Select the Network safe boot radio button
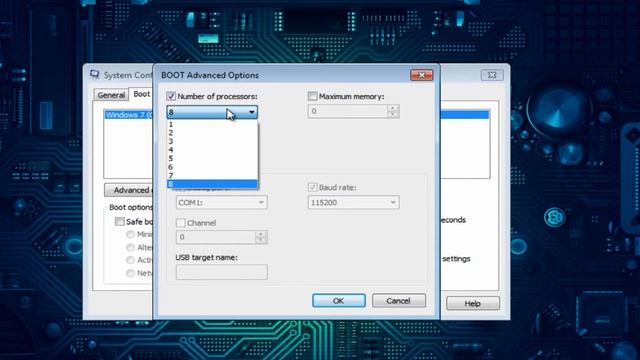The image size is (640, 360). tap(130, 273)
